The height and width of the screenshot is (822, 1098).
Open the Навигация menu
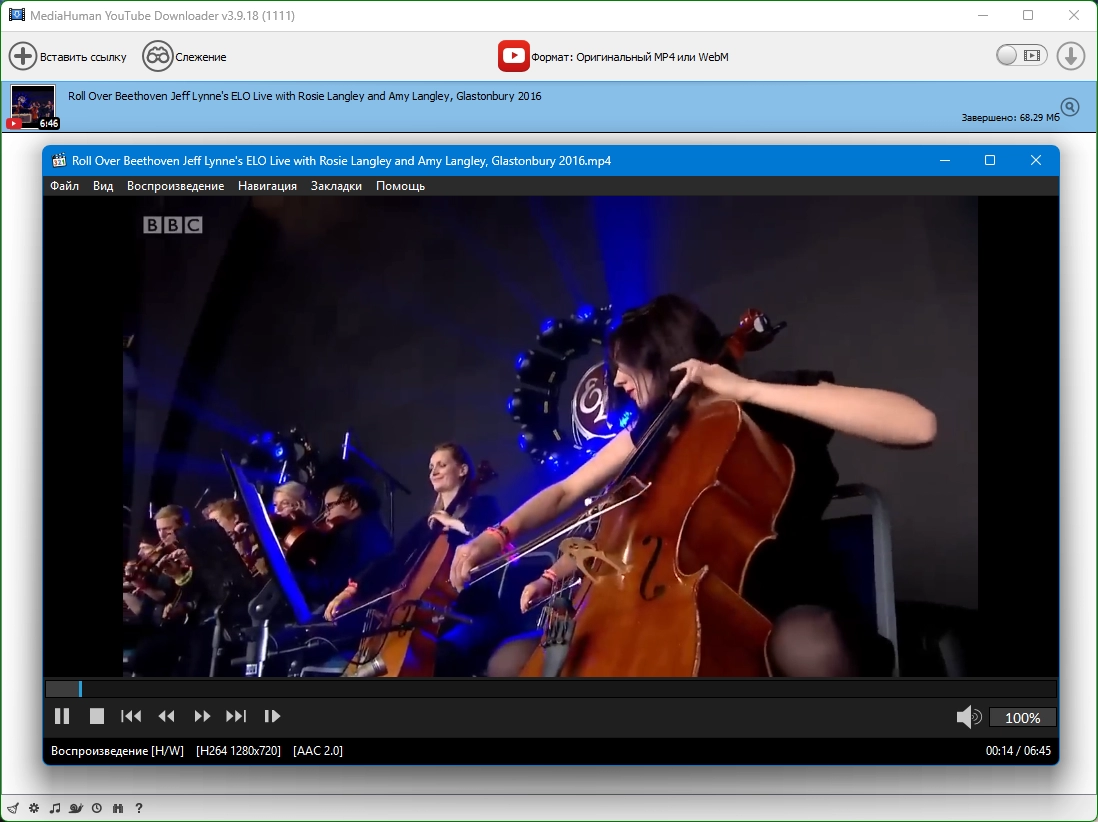tap(267, 186)
